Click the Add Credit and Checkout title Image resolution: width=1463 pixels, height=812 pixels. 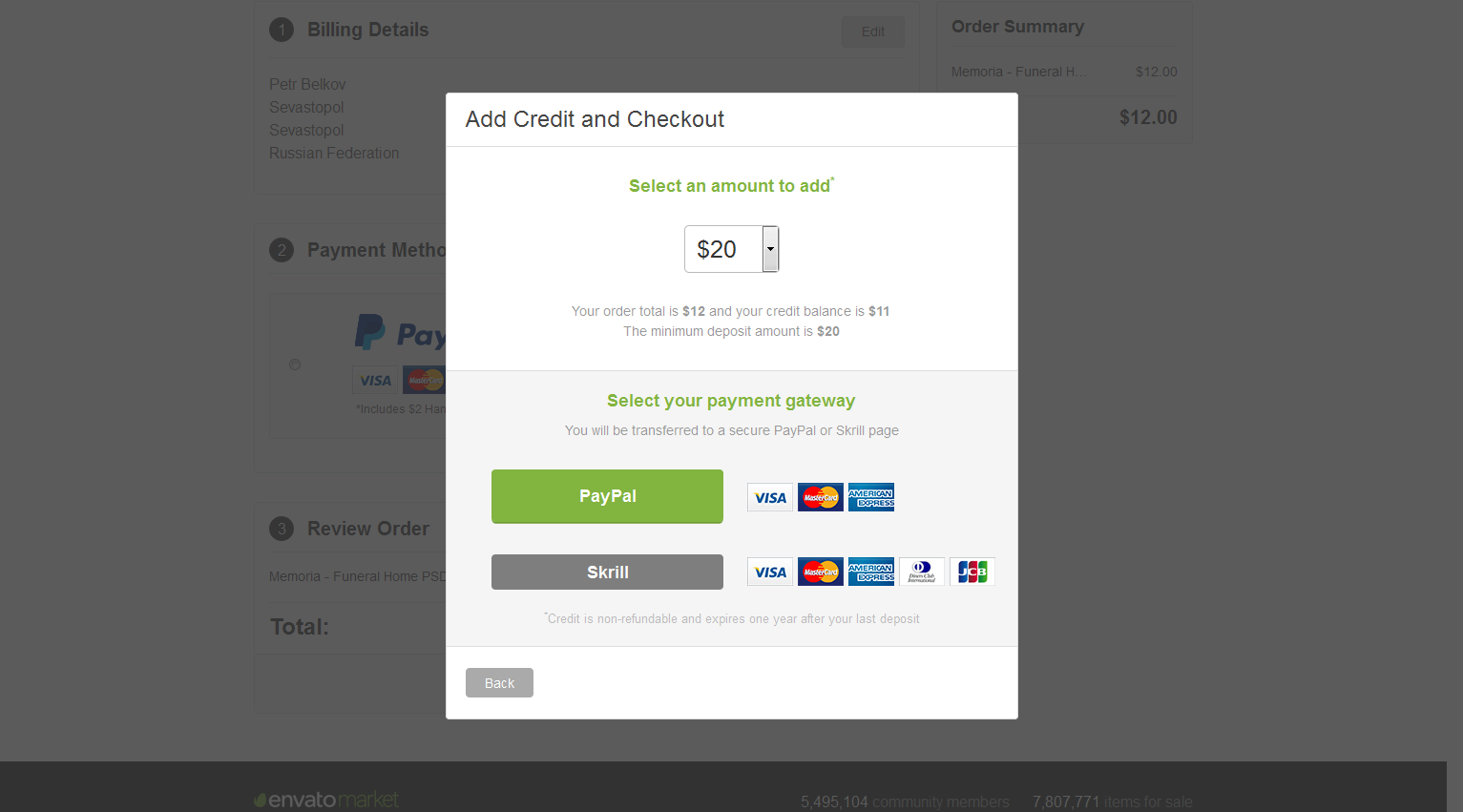[x=595, y=119]
